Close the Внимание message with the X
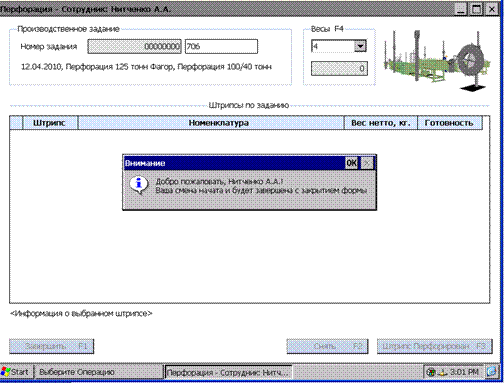504x383 pixels. [x=367, y=163]
